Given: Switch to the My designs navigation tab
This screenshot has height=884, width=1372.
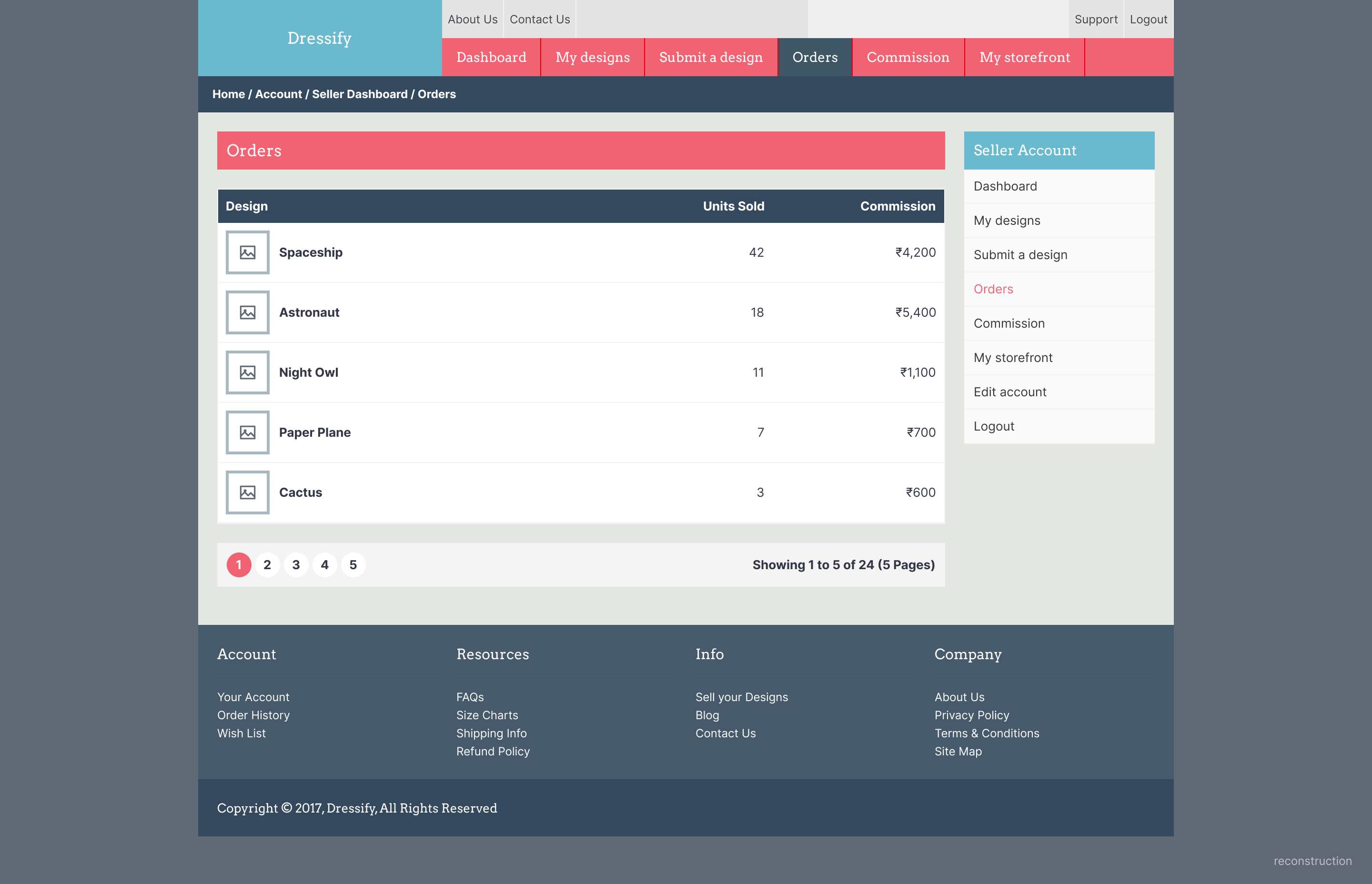Looking at the screenshot, I should point(593,58).
